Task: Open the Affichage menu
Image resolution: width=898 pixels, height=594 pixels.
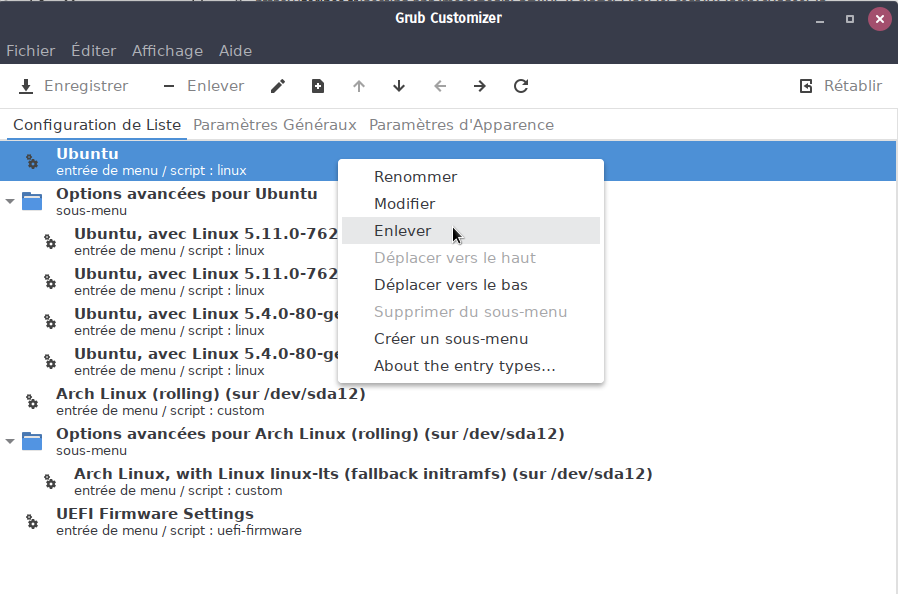Action: point(167,50)
